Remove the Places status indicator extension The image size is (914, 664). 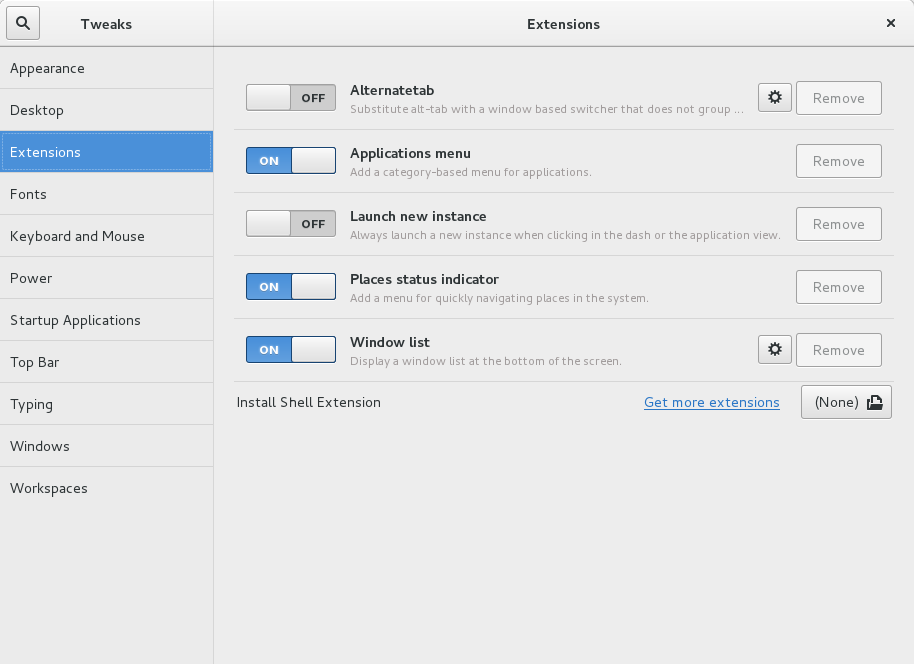coord(838,287)
